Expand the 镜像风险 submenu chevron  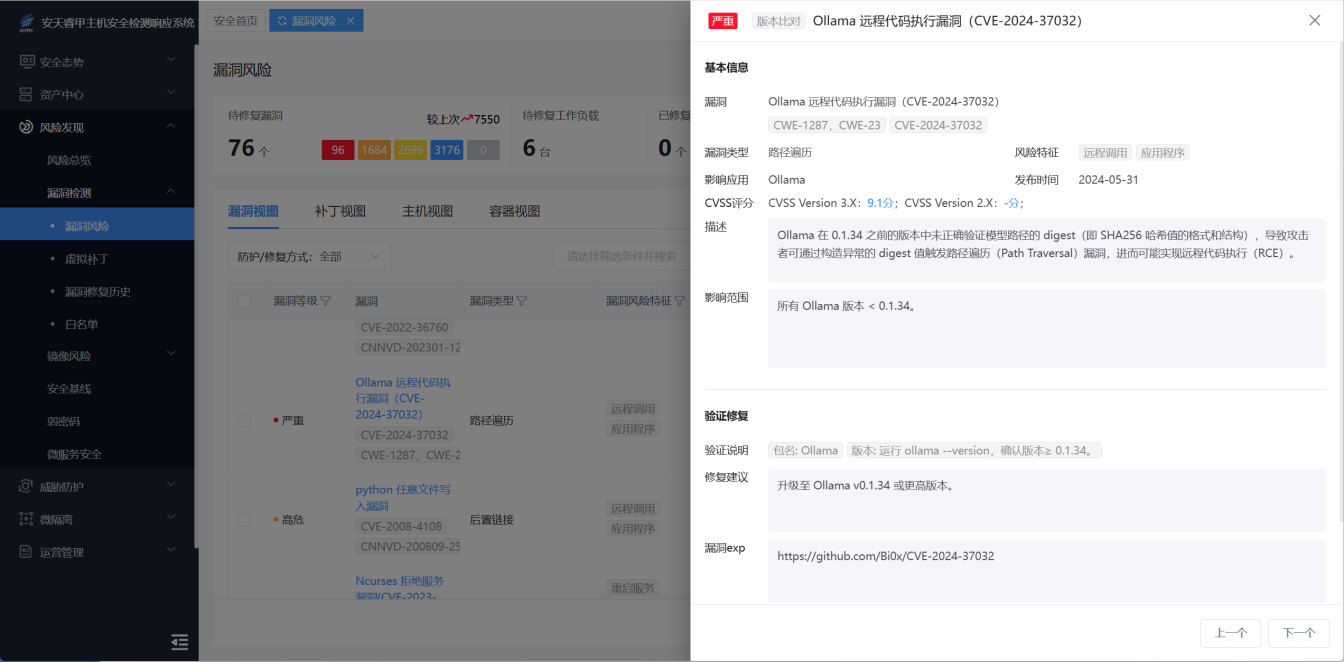click(171, 355)
